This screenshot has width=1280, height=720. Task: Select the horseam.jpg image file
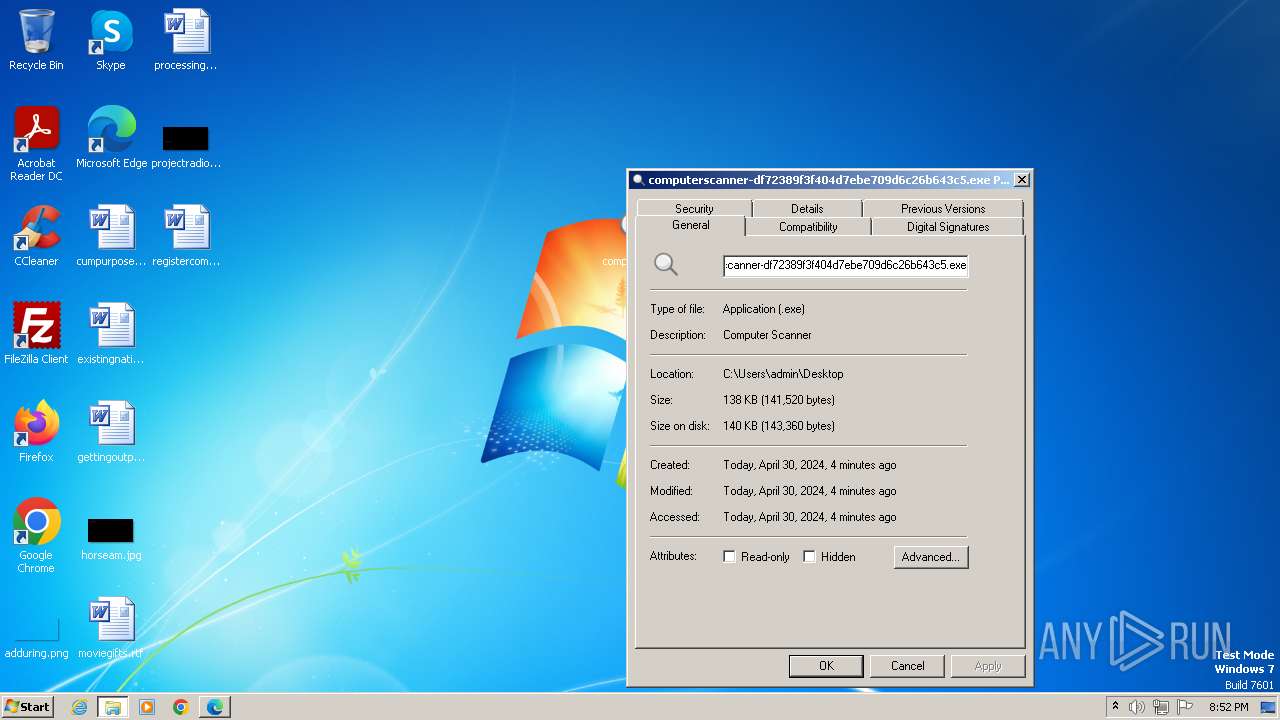[111, 540]
